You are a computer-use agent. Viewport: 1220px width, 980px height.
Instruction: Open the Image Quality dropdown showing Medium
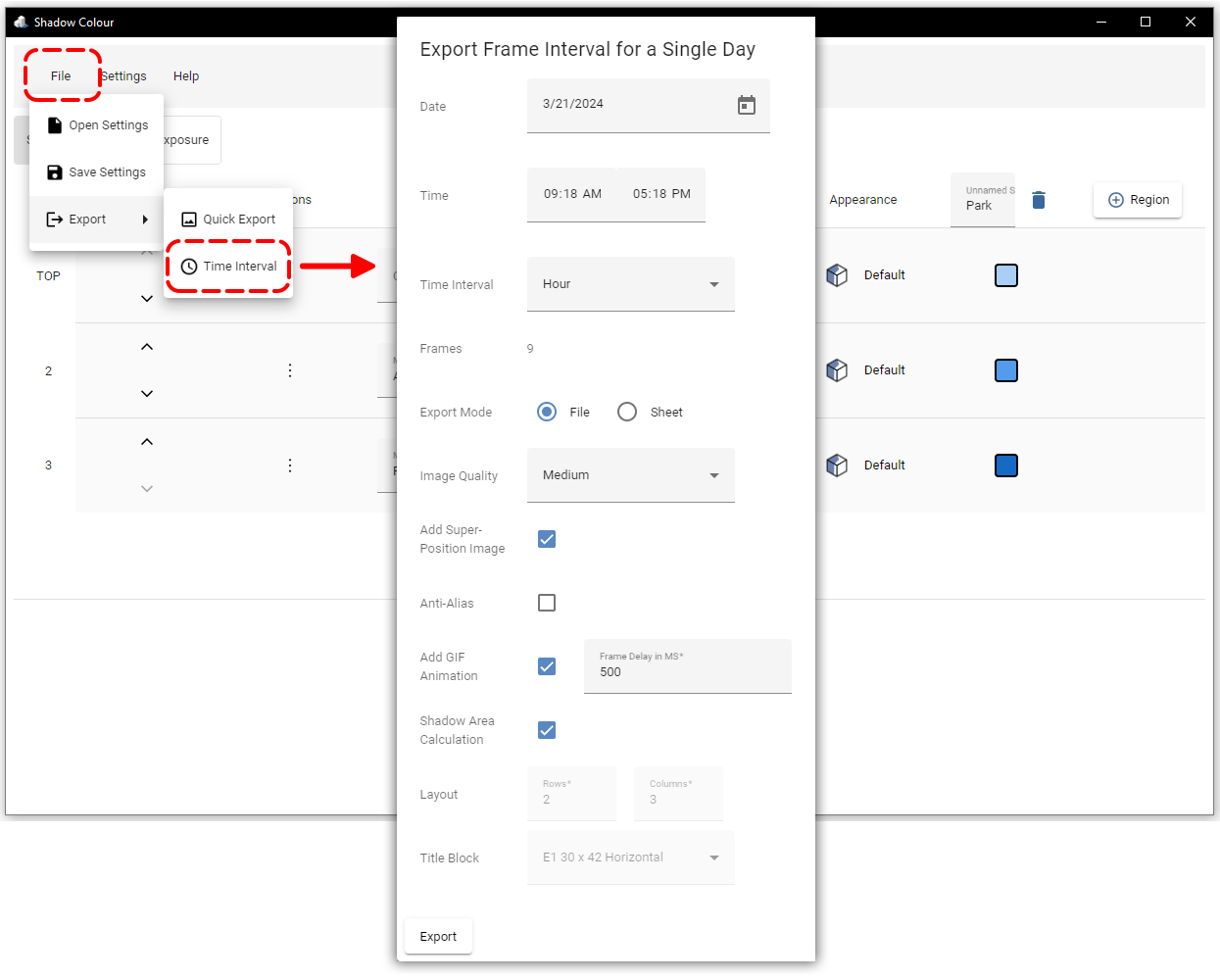[x=630, y=474]
